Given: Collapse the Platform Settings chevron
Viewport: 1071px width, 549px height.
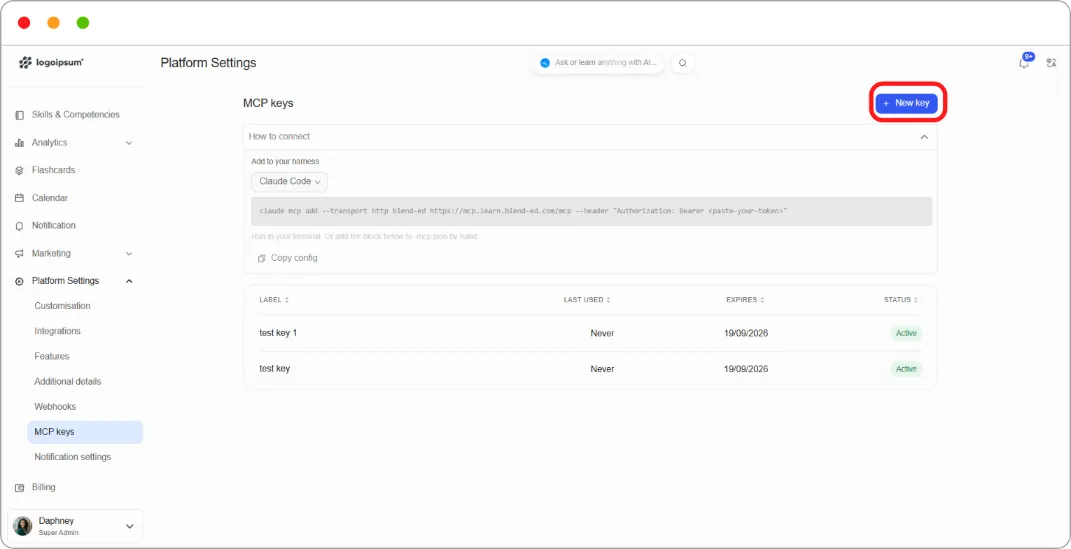Looking at the screenshot, I should coord(129,281).
